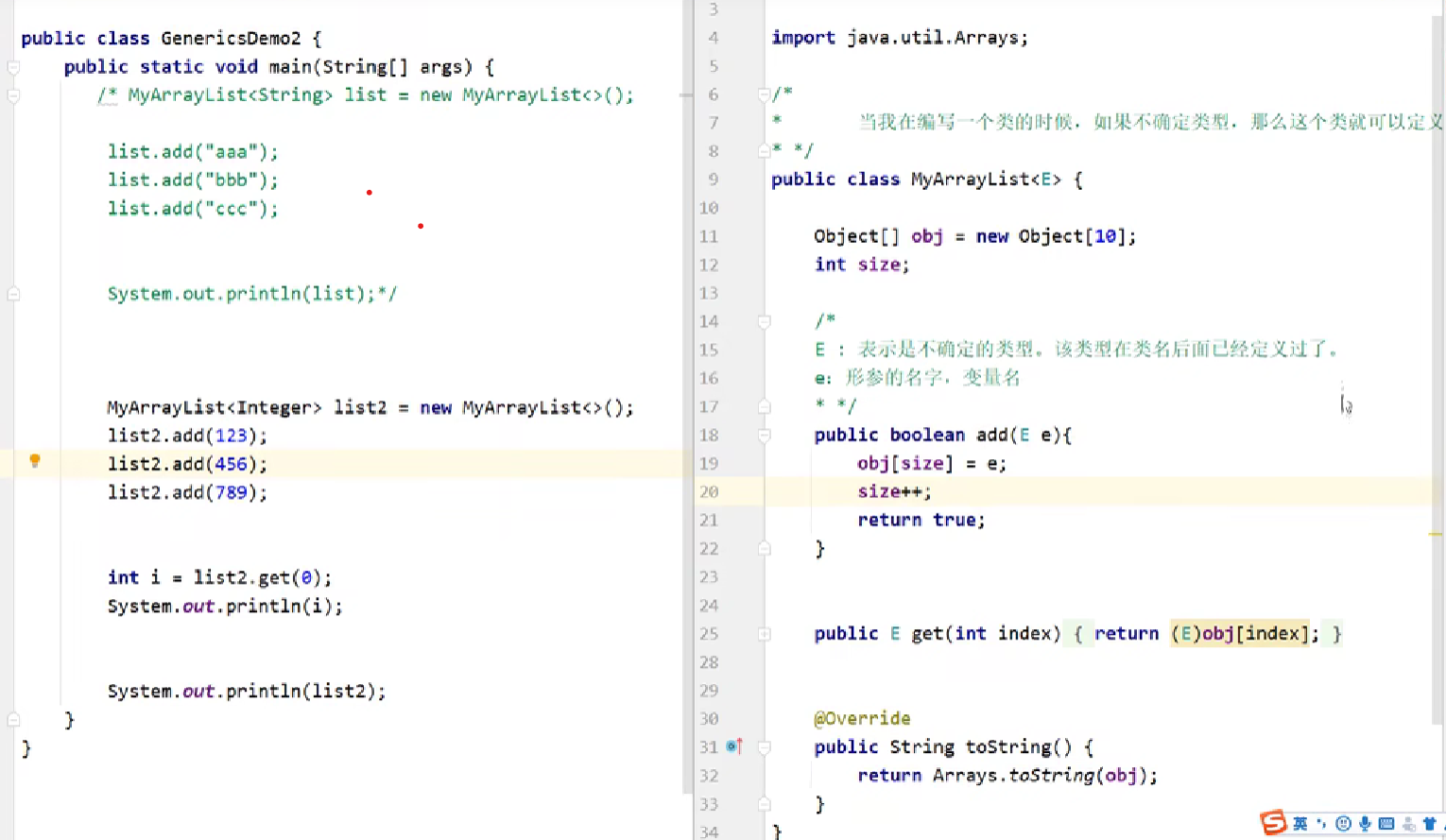
Task: Open the Sogou input method logo
Action: 1274,823
